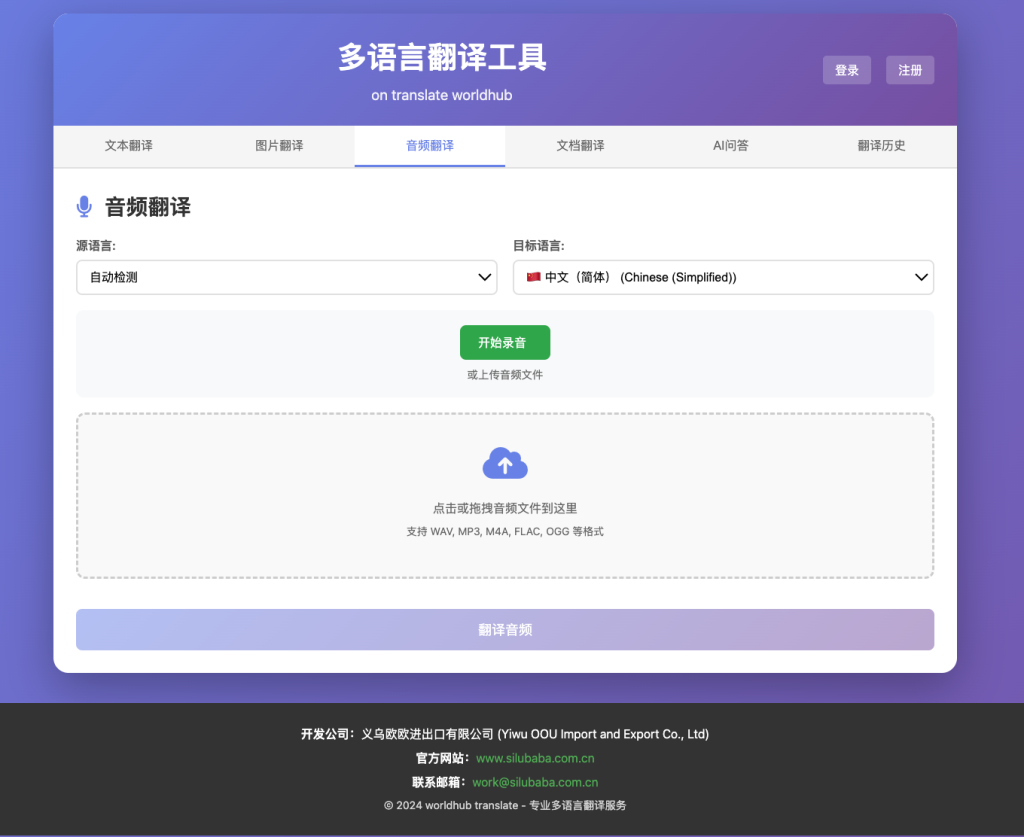This screenshot has width=1024, height=837.
Task: Start recording with the green 开始录音 button
Action: 504,342
